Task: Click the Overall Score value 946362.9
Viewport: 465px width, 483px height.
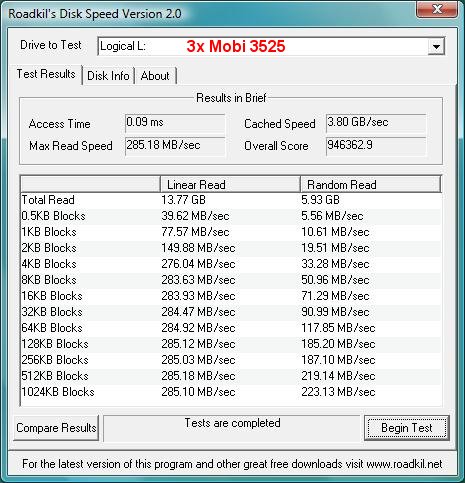Action: tap(376, 146)
